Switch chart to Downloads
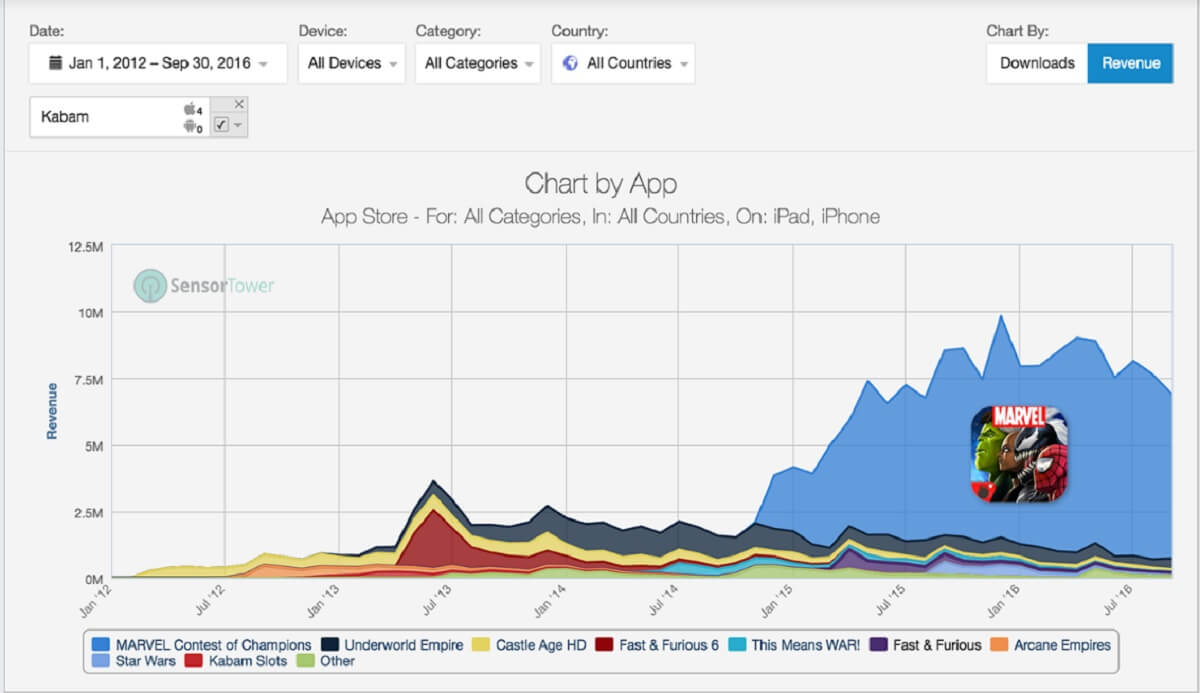 [x=1037, y=63]
